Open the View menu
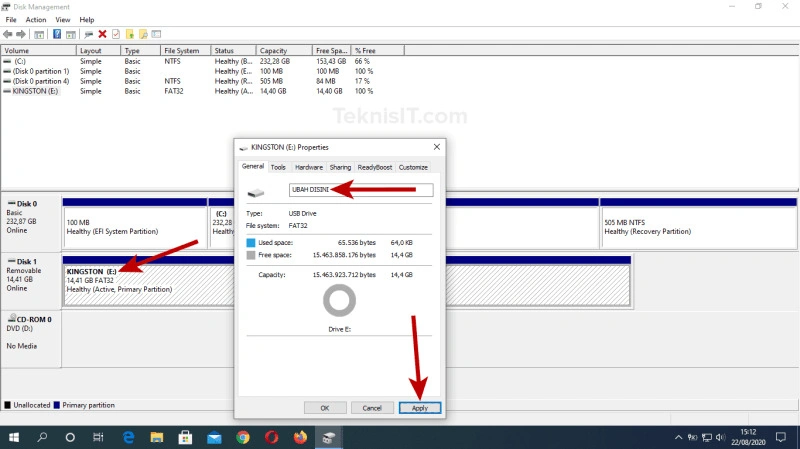Image resolution: width=800 pixels, height=449 pixels. pyautogui.click(x=63, y=20)
